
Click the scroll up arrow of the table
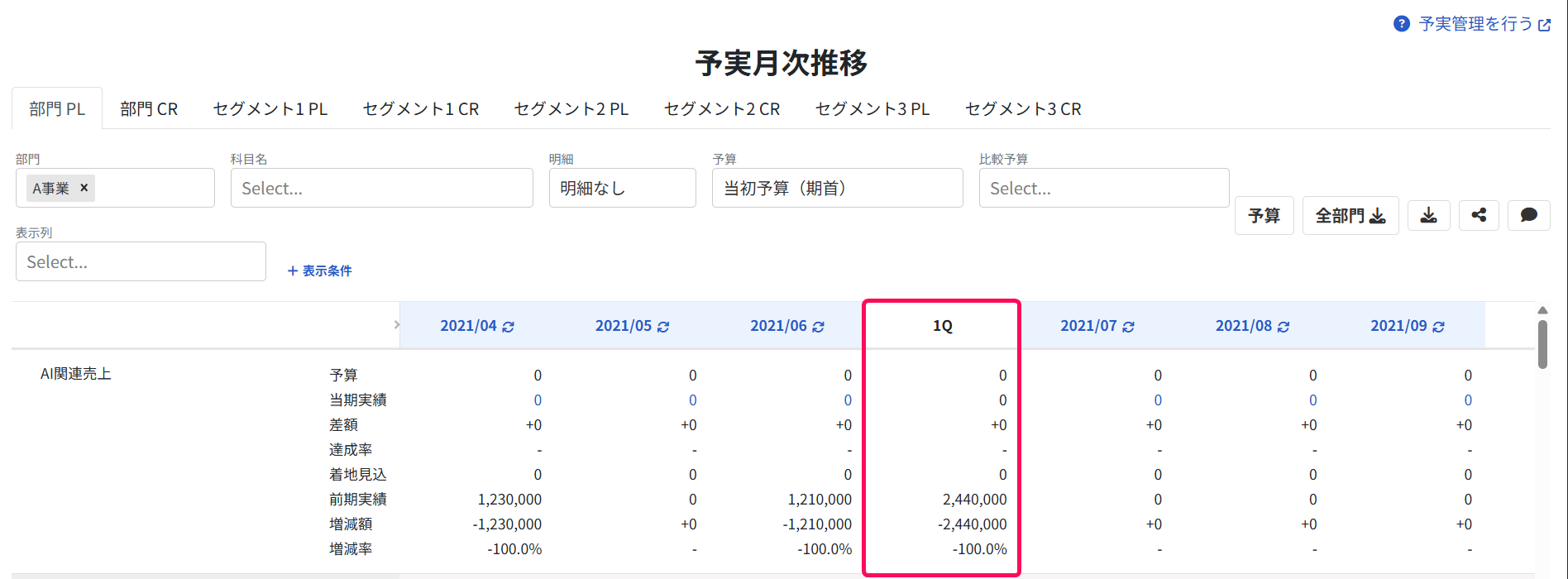(1542, 310)
